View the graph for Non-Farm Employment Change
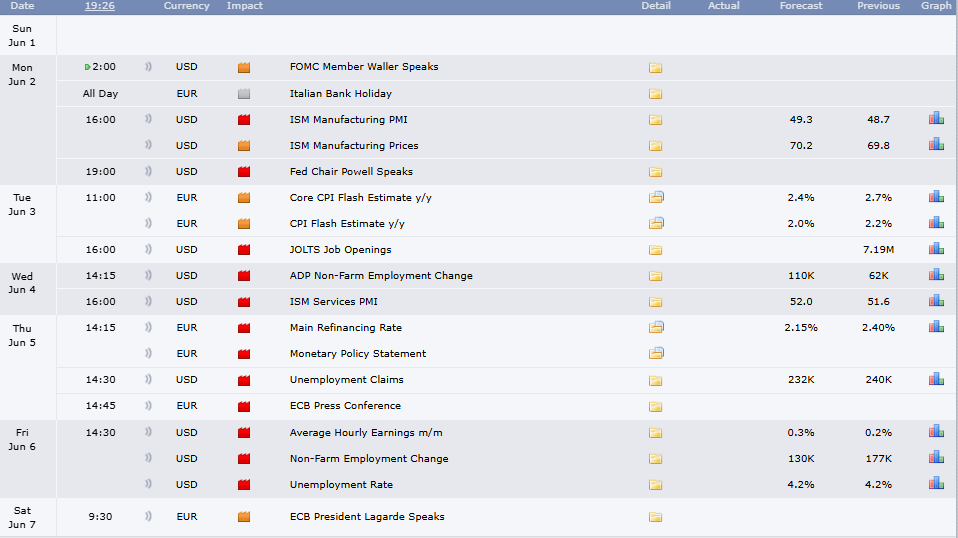 click(x=936, y=457)
